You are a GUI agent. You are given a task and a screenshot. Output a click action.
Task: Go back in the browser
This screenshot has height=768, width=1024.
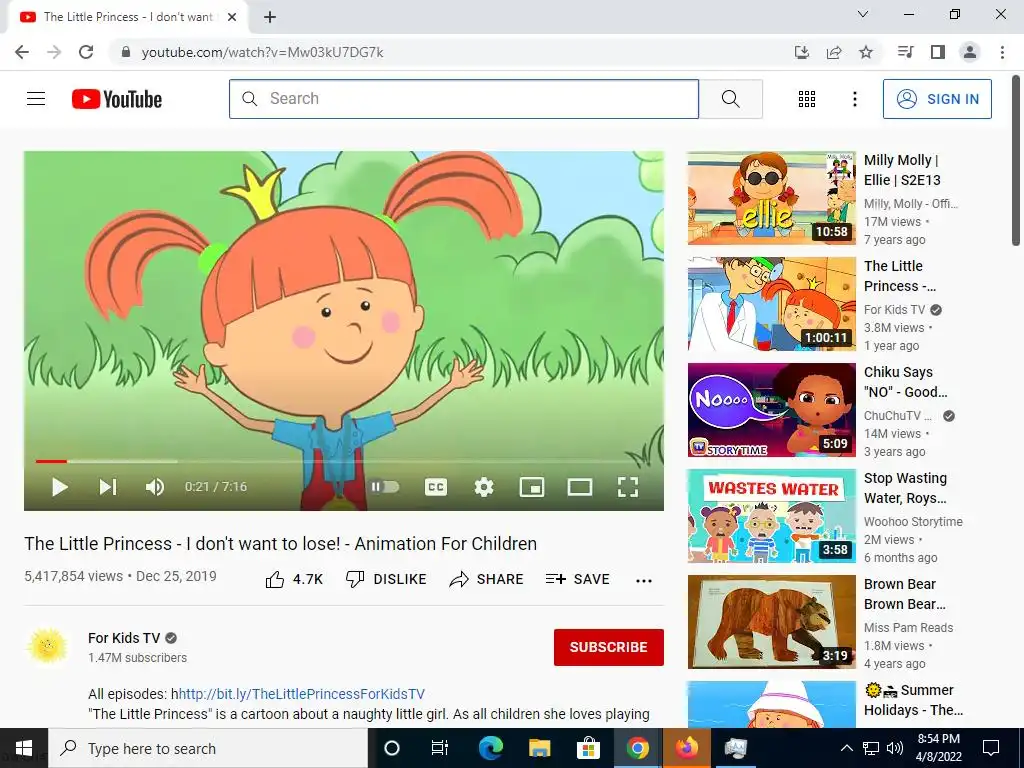22,52
